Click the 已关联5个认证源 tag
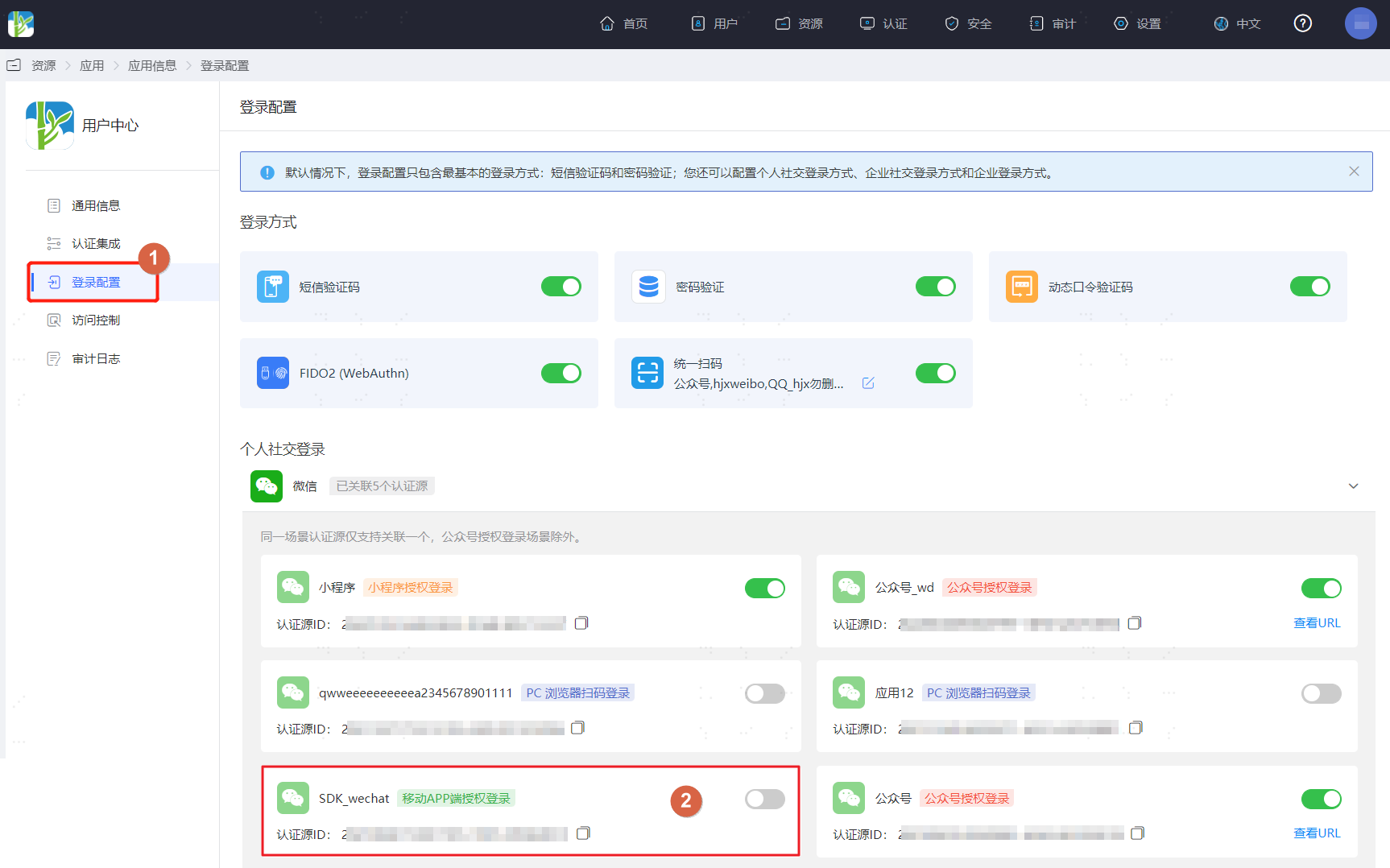The width and height of the screenshot is (1390, 868). tap(382, 486)
